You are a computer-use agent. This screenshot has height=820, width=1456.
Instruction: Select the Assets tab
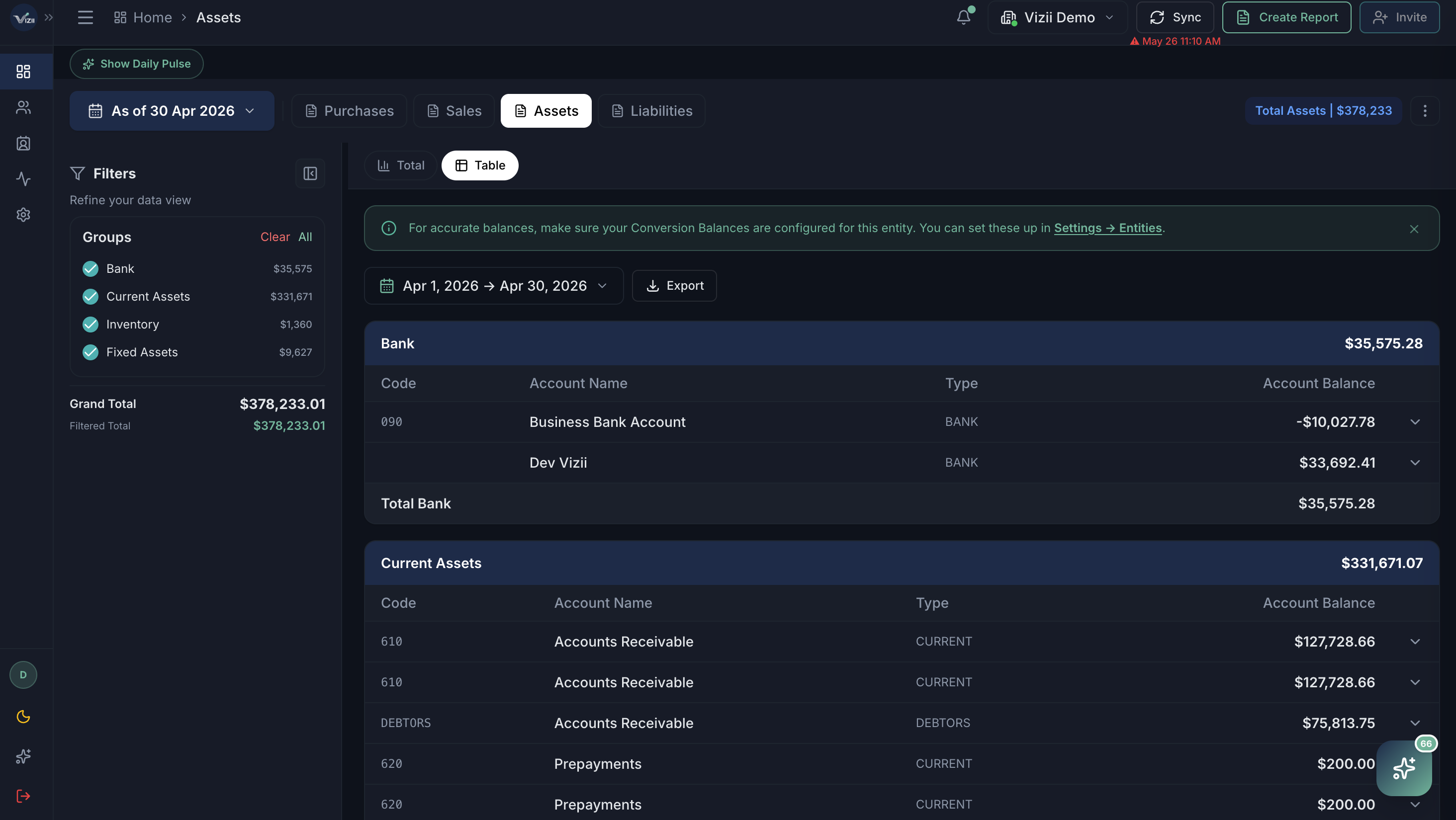pyautogui.click(x=546, y=111)
